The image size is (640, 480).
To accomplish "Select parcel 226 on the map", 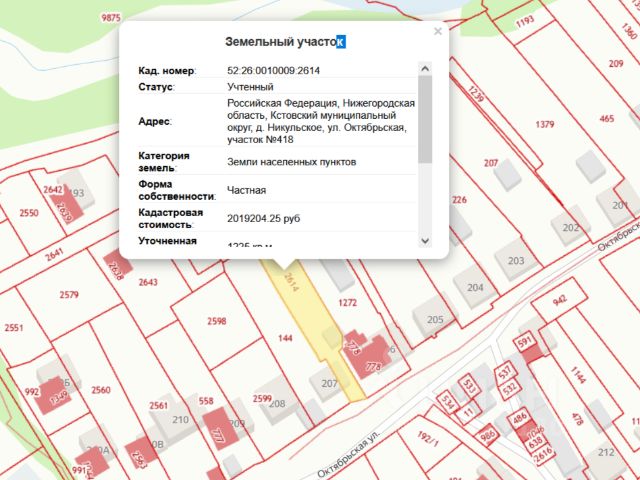I will point(459,200).
